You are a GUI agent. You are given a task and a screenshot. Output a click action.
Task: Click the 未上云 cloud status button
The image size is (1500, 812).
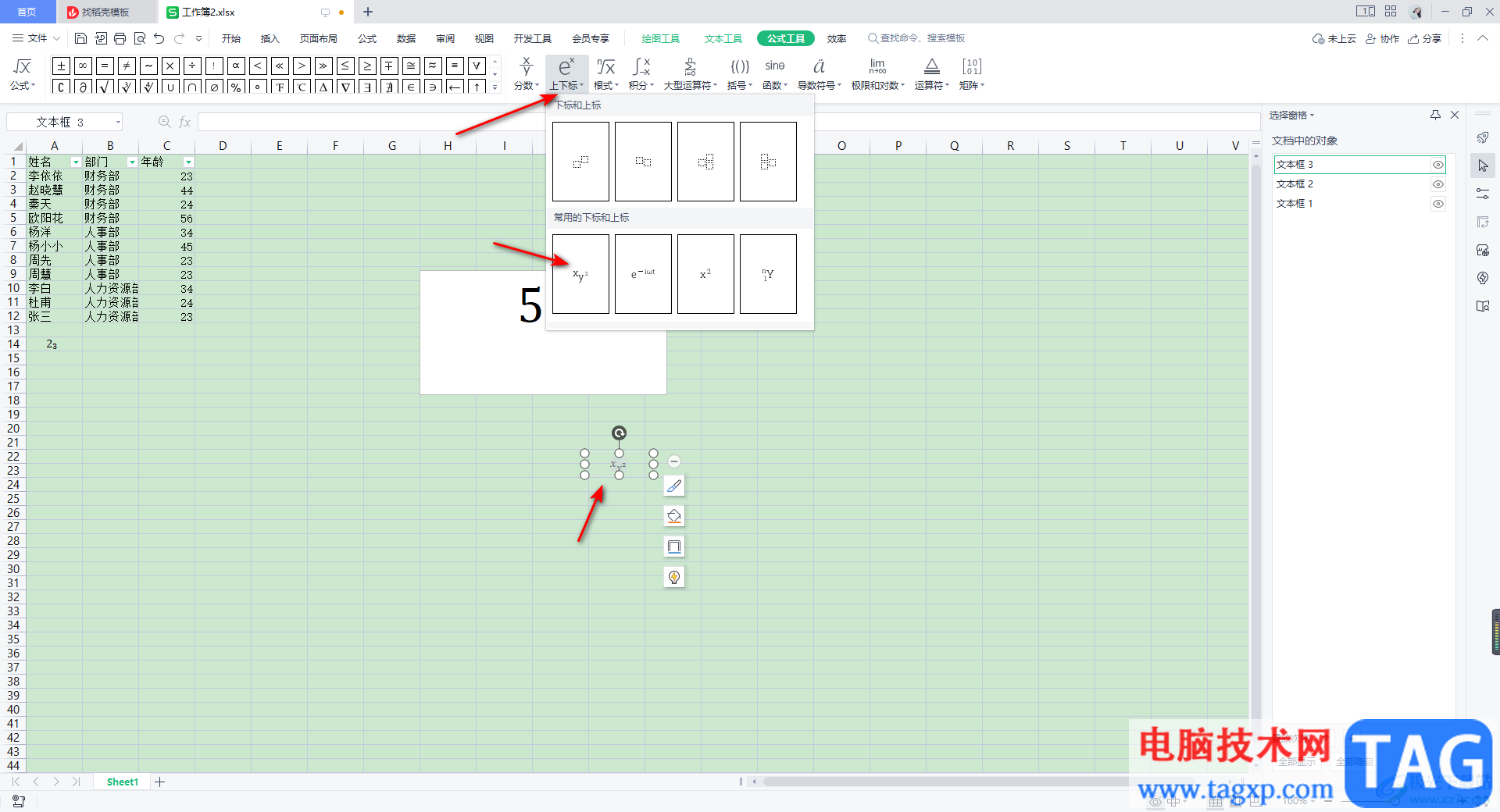coord(1334,38)
